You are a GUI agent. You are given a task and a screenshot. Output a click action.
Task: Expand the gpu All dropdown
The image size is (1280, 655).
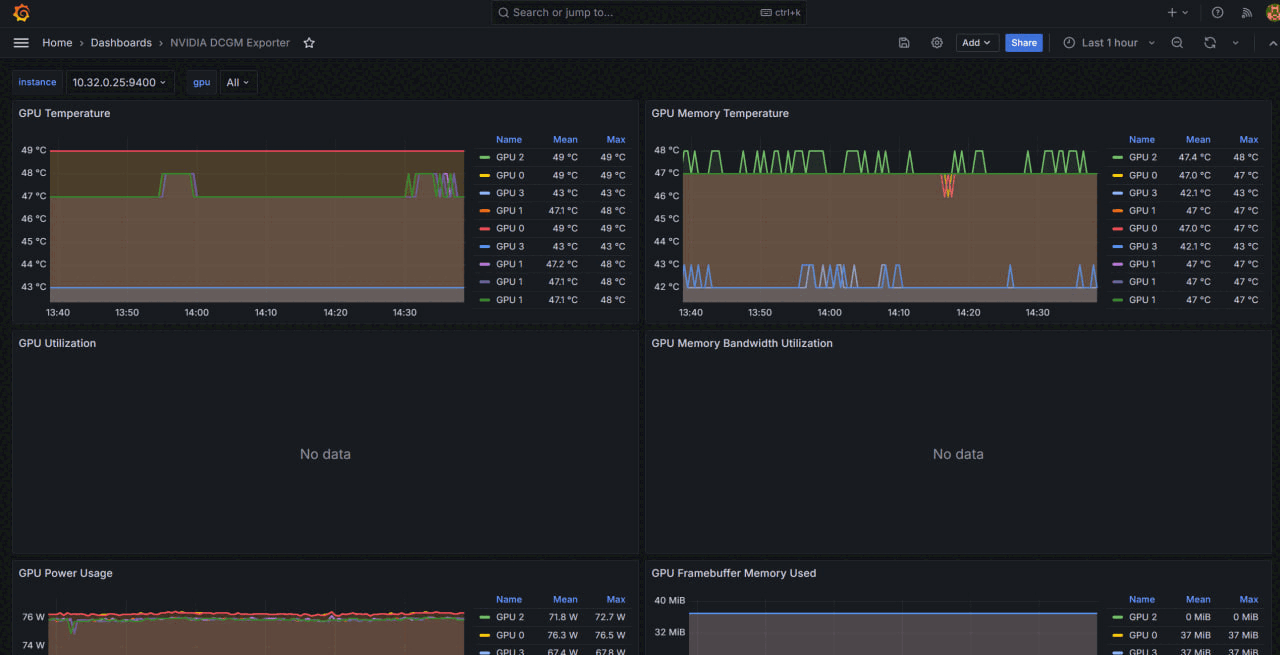[x=238, y=82]
